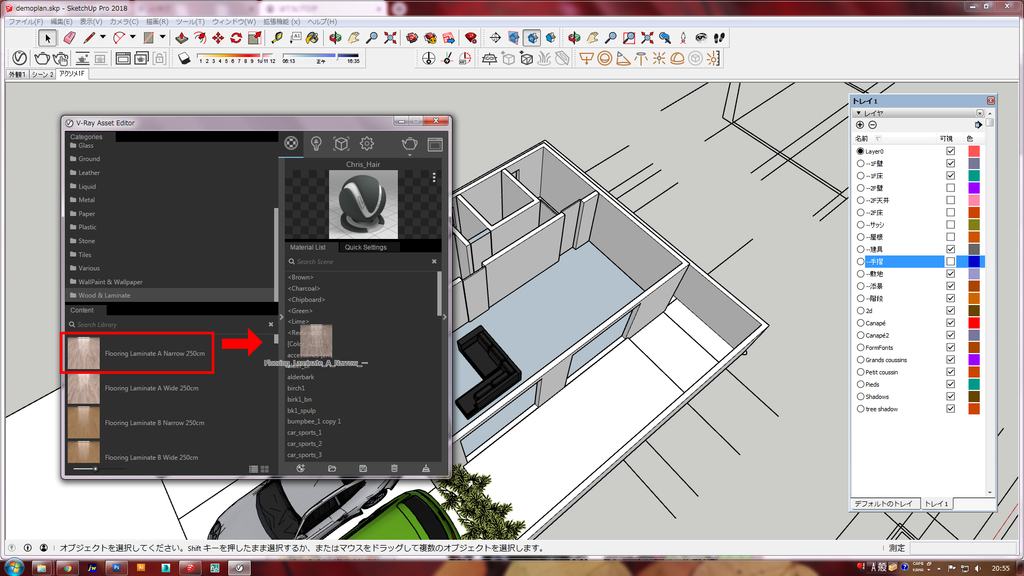Viewport: 1024px width, 576px height.
Task: Open the V-Ray Asset Editor toolbar icon
Action: 20,58
